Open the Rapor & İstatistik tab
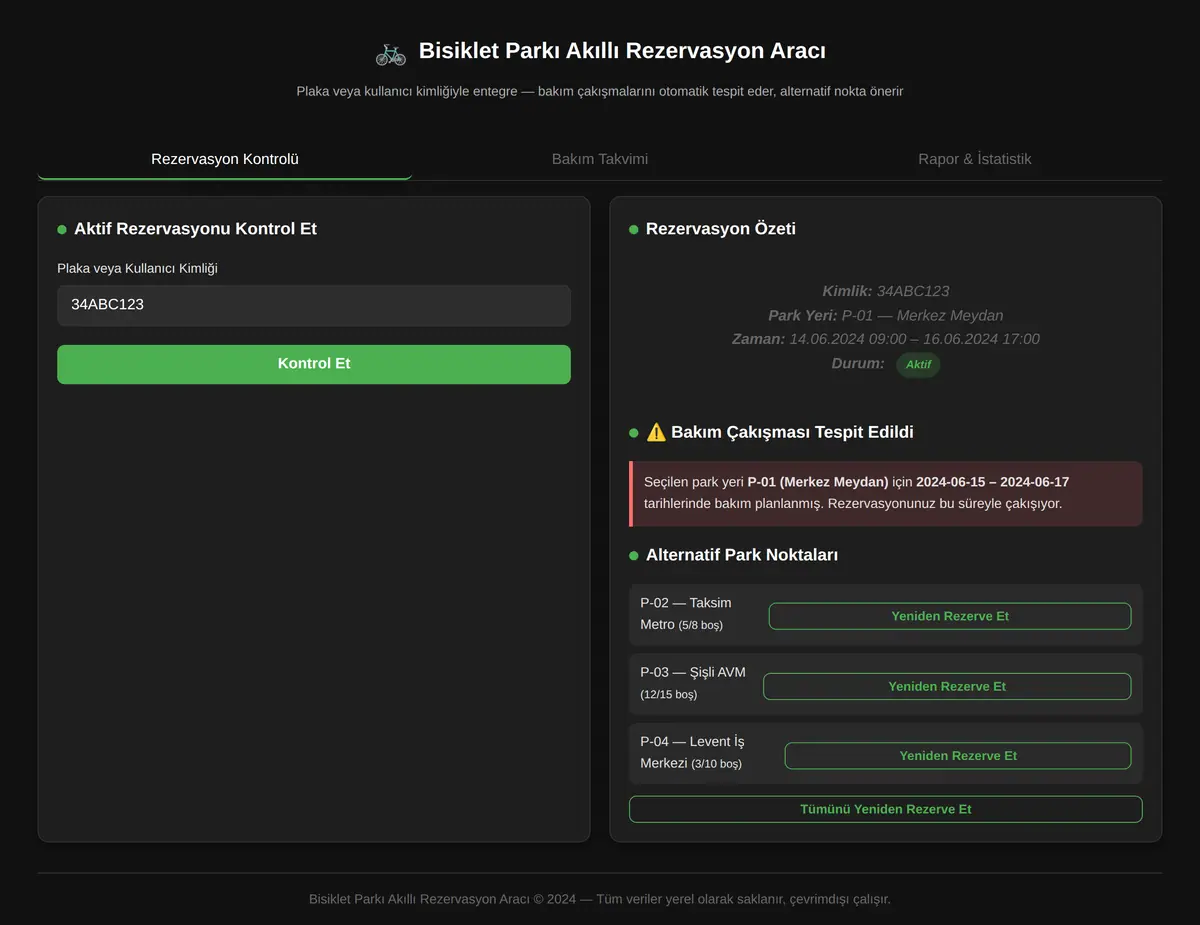Viewport: 1200px width, 925px height. coord(975,159)
